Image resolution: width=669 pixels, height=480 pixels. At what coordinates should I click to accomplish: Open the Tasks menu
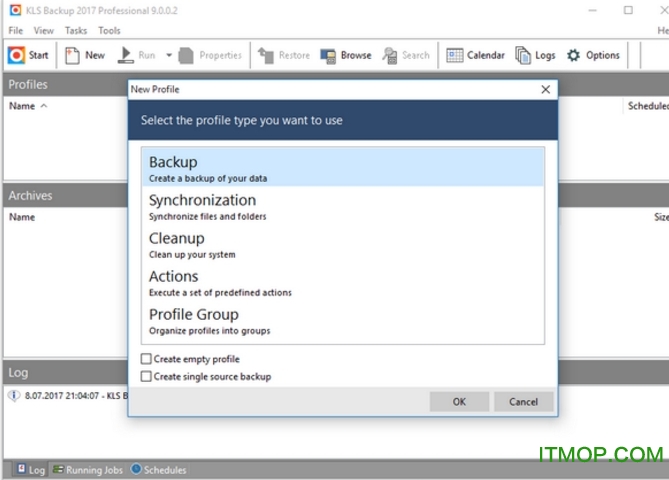click(x=76, y=31)
